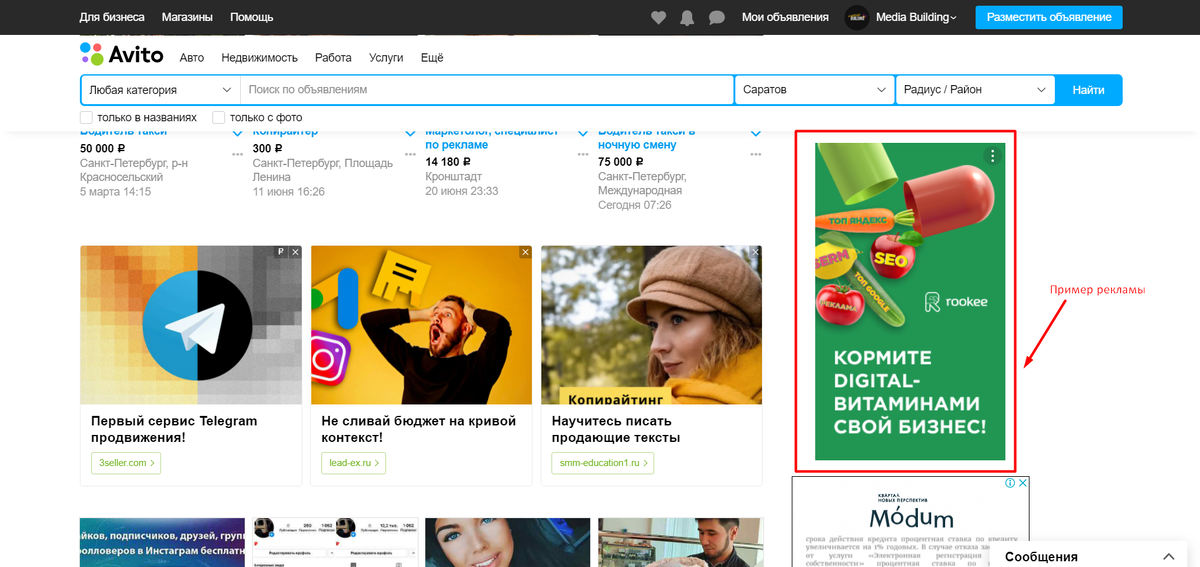Open options dots for the 14 180 ₽ listing

[583, 154]
